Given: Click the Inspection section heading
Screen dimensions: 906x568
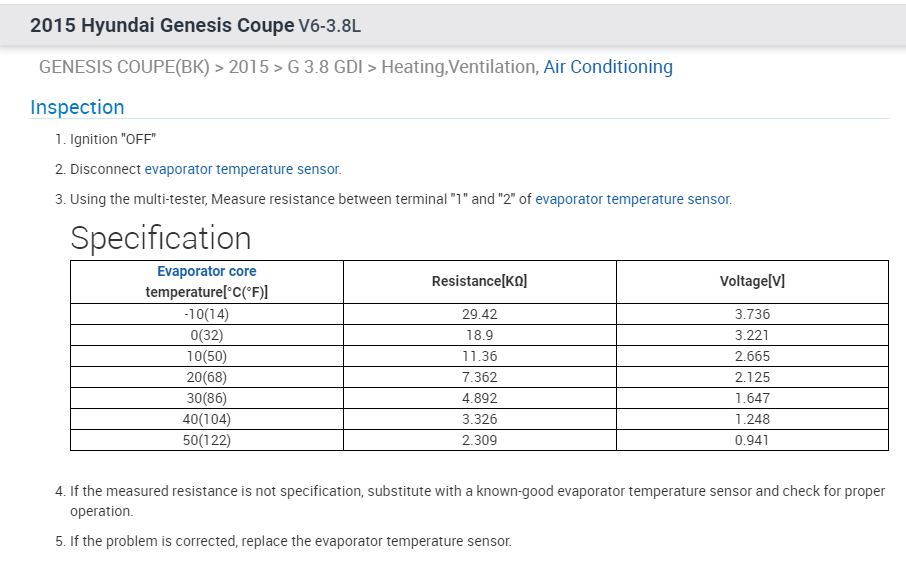Looking at the screenshot, I should 77,107.
